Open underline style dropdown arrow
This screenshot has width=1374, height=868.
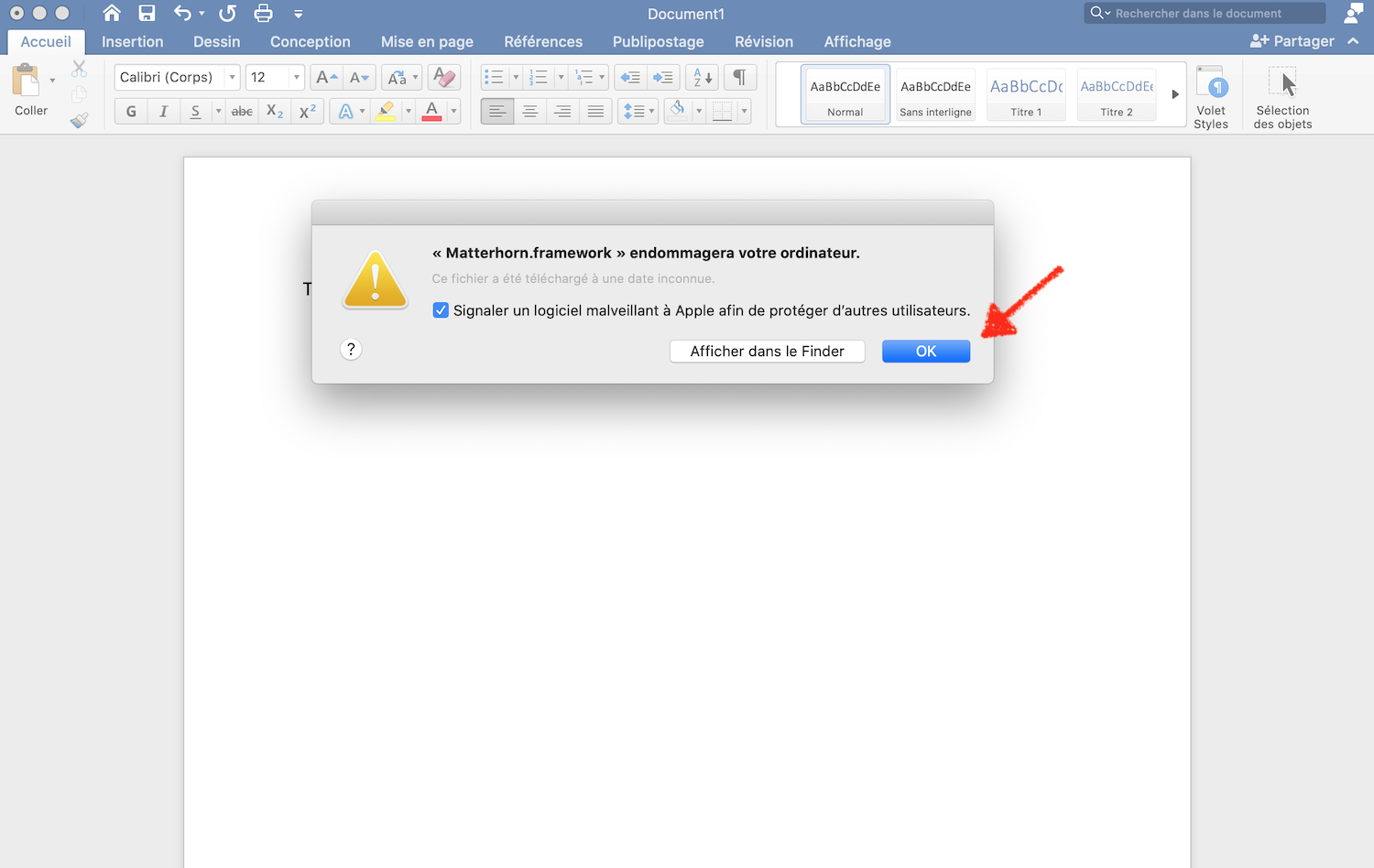(x=218, y=112)
